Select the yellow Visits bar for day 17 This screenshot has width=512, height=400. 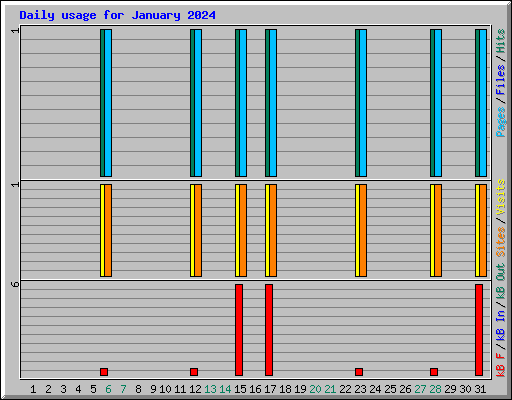coord(267,230)
